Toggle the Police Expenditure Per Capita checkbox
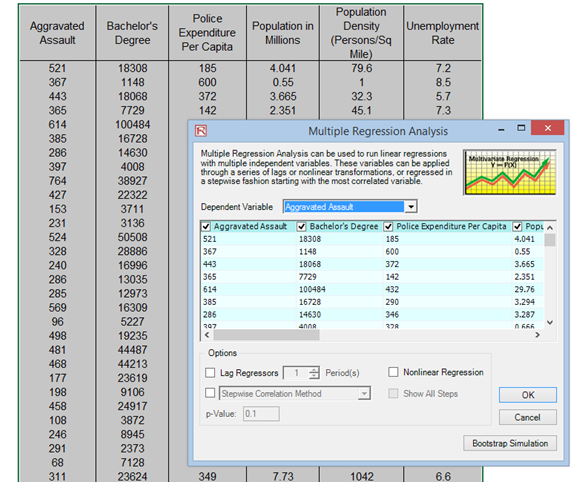This screenshot has width=586, height=491. [388, 226]
